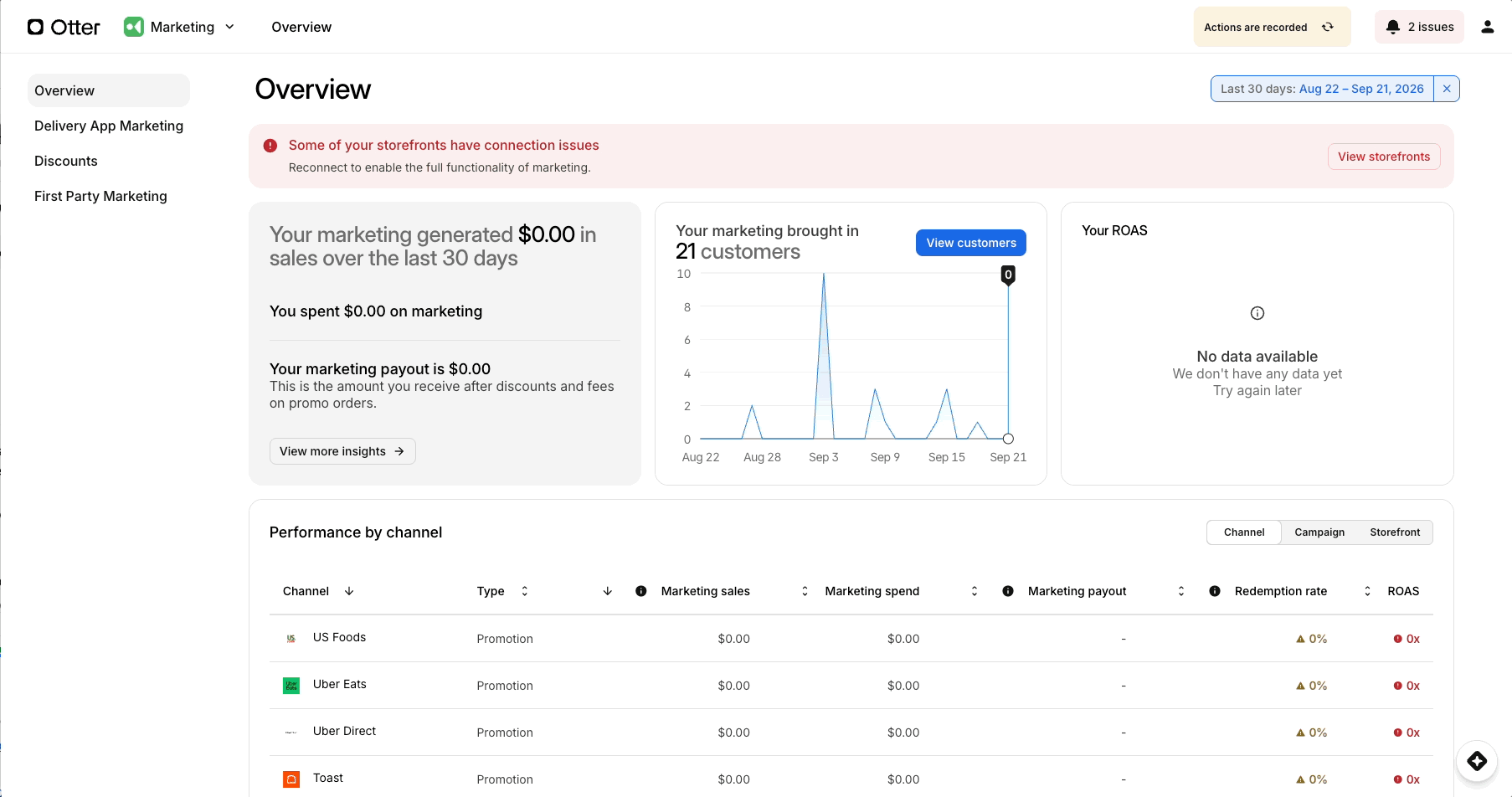Click the Overview breadcrumb in top bar
The image size is (1512, 797).
click(x=301, y=27)
